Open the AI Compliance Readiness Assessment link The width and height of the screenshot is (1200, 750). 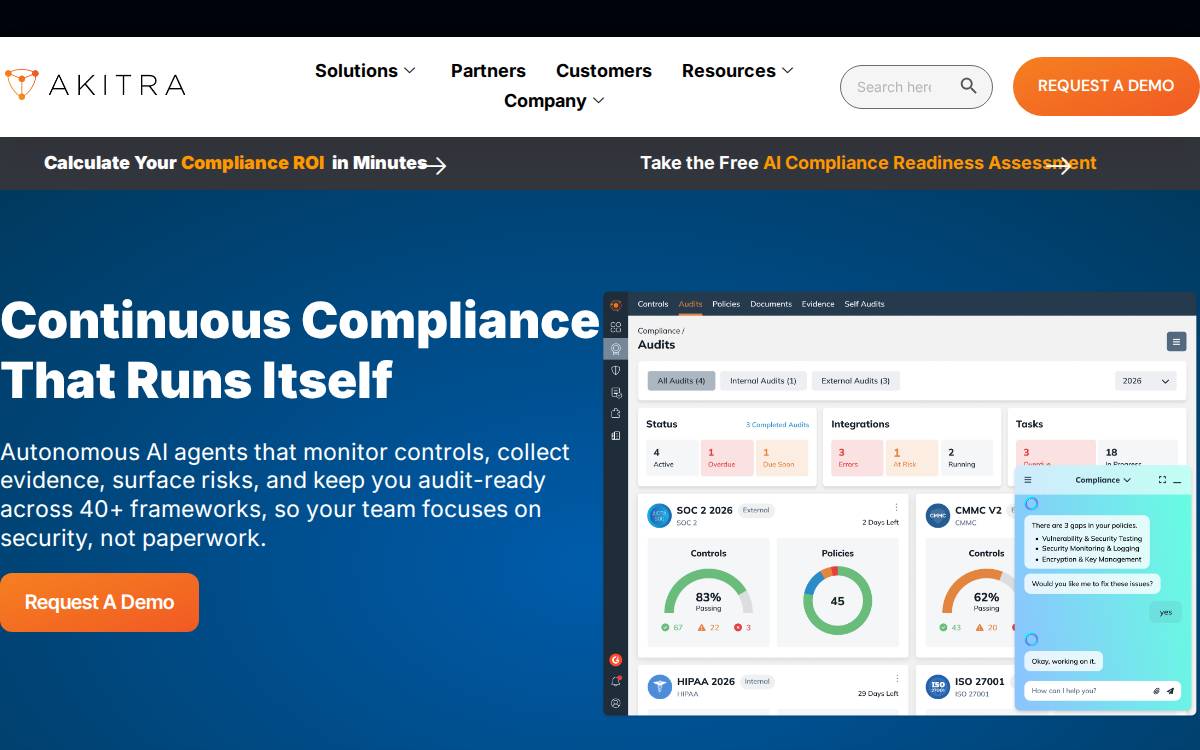click(x=868, y=163)
